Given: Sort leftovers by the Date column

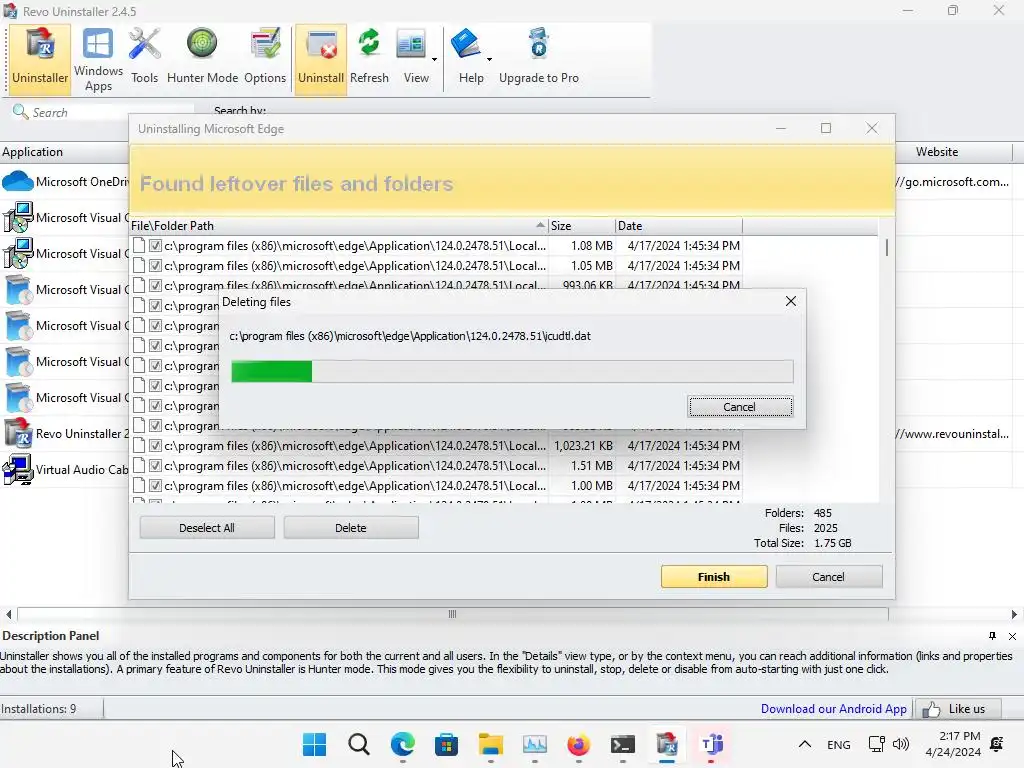Looking at the screenshot, I should [679, 226].
